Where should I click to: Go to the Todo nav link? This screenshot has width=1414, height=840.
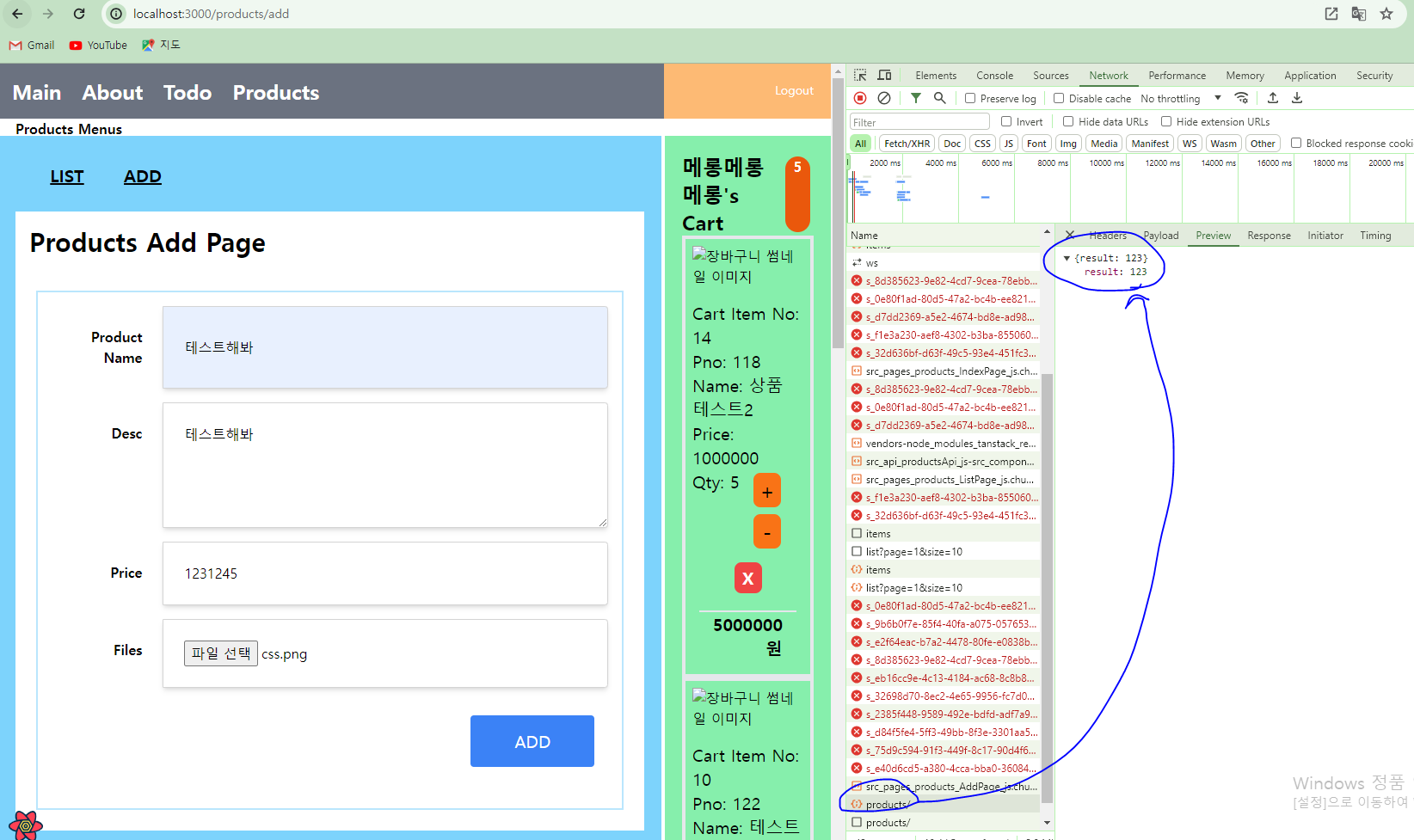(188, 92)
